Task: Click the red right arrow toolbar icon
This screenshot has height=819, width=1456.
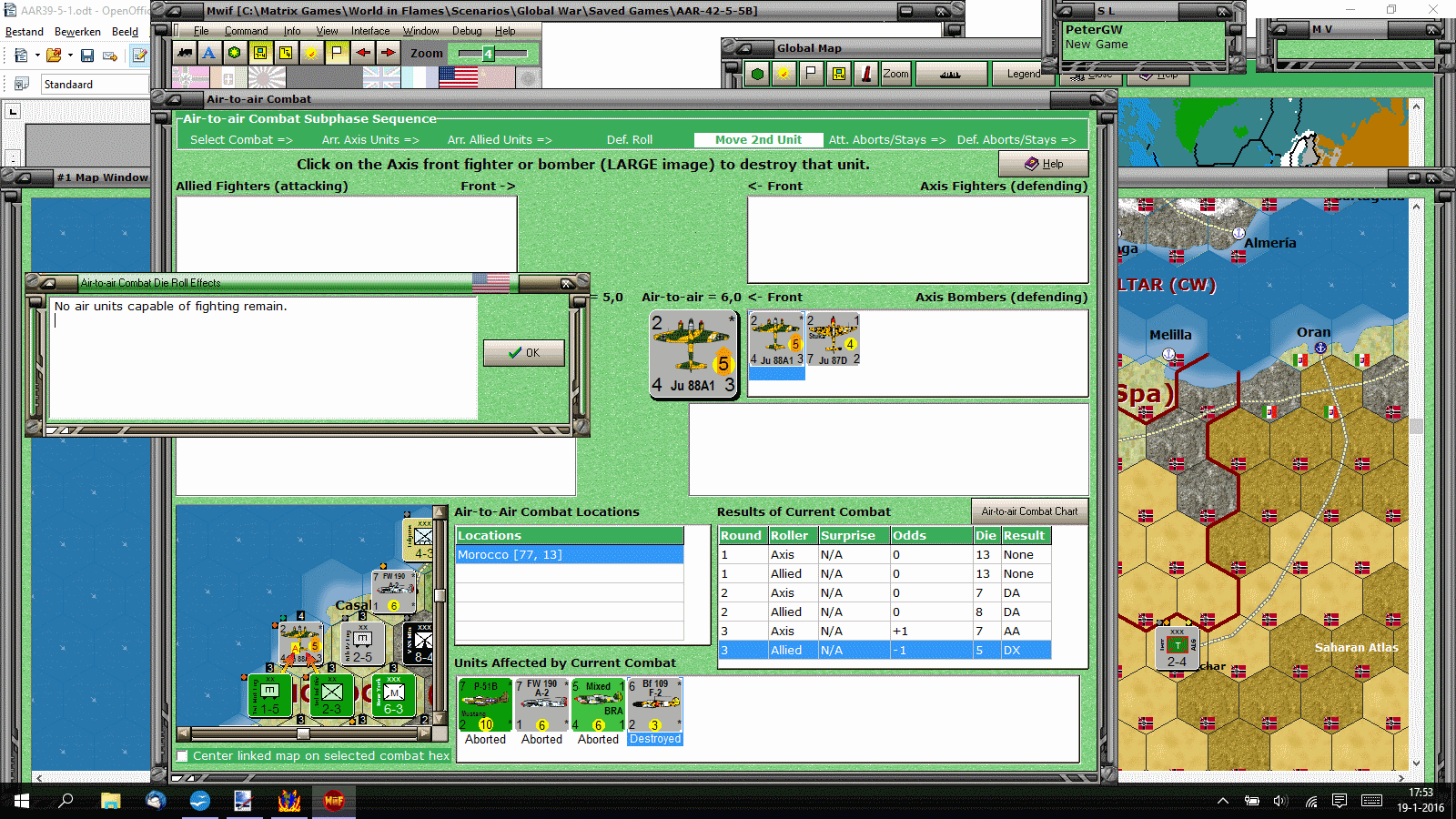Action: click(x=389, y=53)
